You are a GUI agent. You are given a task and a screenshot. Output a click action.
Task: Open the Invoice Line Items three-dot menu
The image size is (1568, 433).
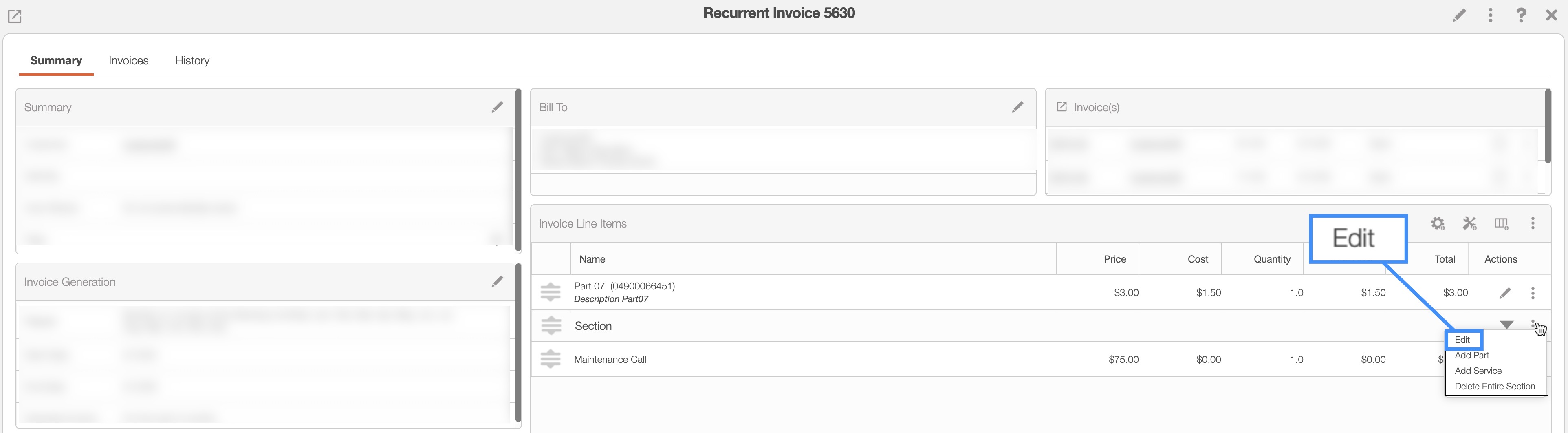[x=1532, y=223]
